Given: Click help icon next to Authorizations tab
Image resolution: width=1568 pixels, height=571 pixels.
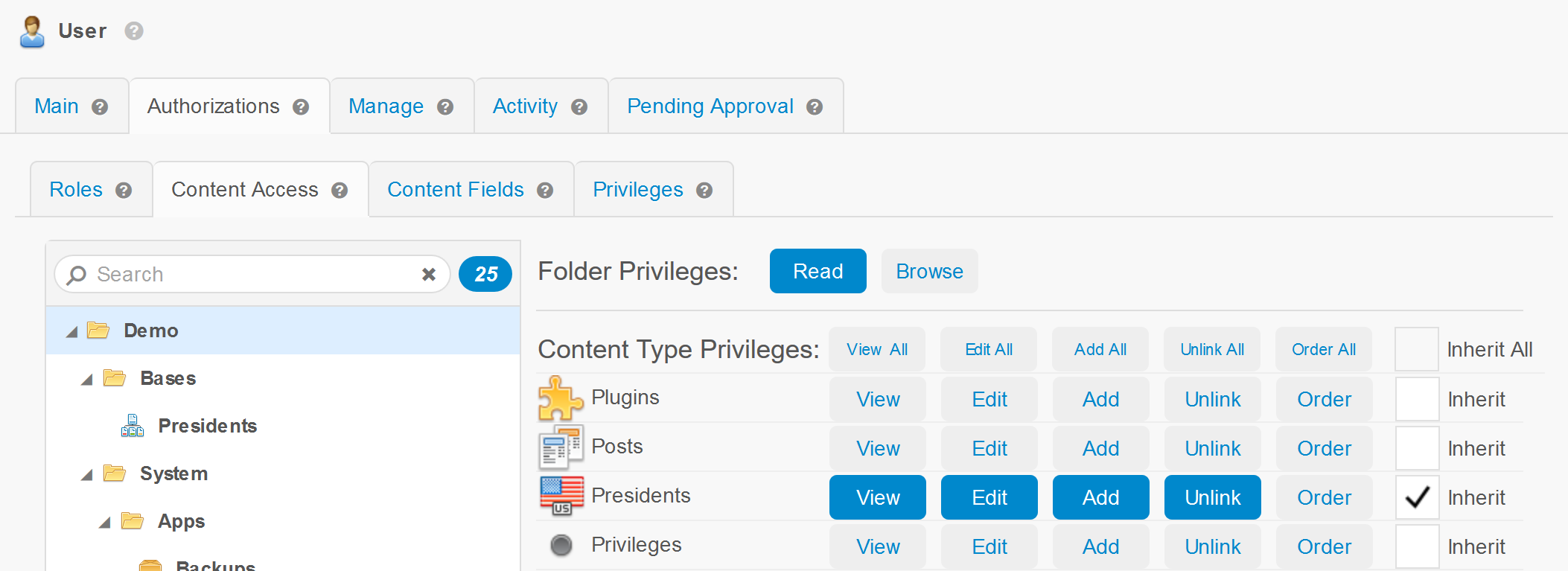Looking at the screenshot, I should point(301,107).
